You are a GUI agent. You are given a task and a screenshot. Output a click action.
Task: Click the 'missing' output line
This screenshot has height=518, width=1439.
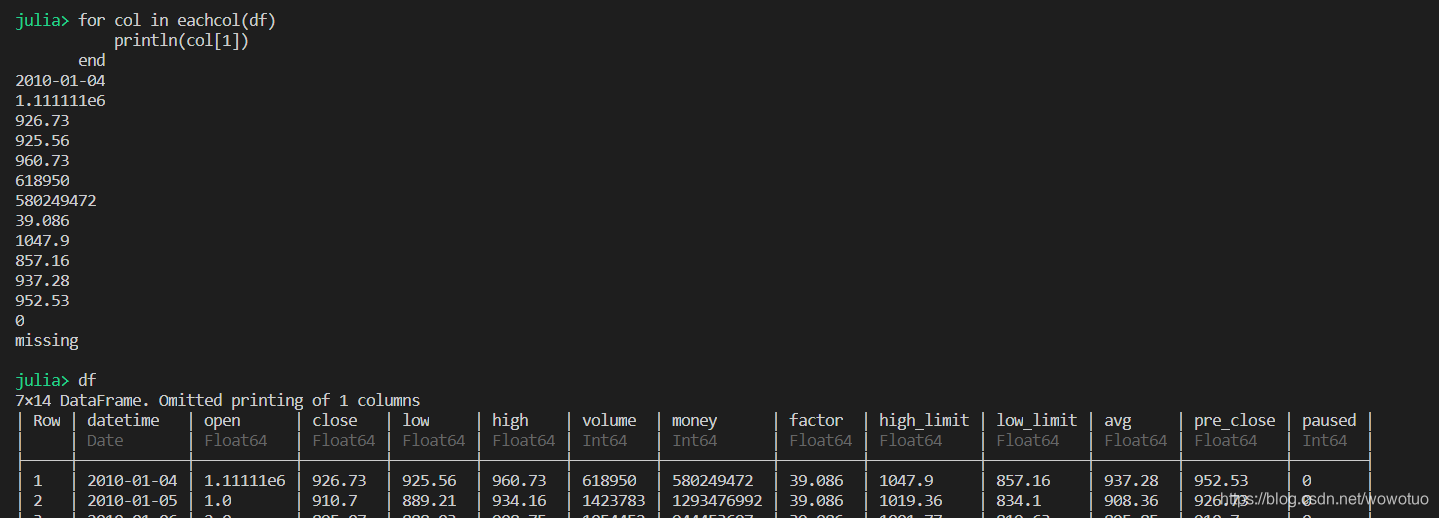(x=46, y=341)
